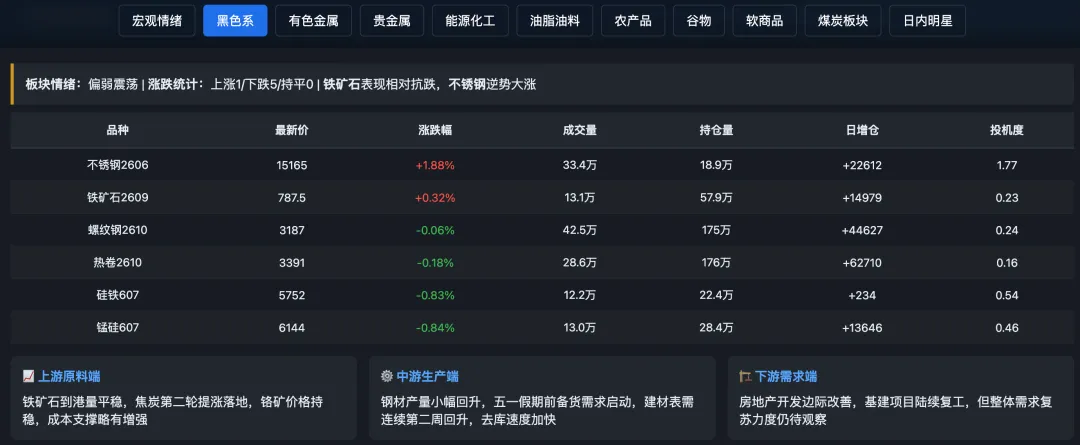
Task: Switch to the 谷物 tab
Action: click(x=699, y=21)
